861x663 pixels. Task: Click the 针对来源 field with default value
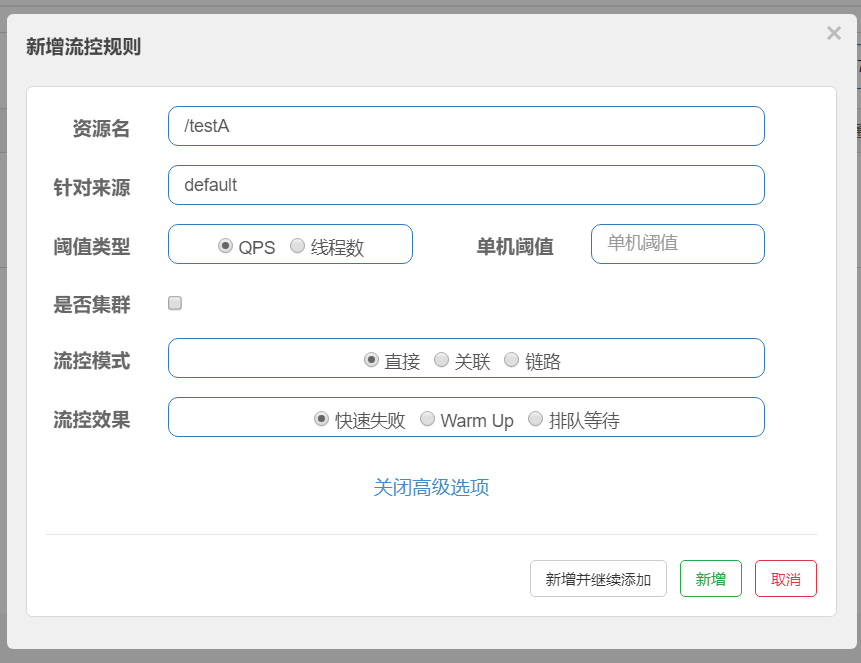coord(466,185)
